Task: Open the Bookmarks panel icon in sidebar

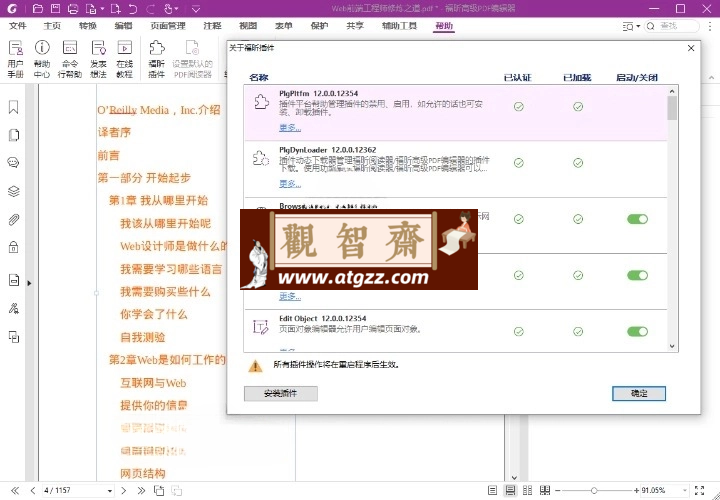Action: (14, 107)
